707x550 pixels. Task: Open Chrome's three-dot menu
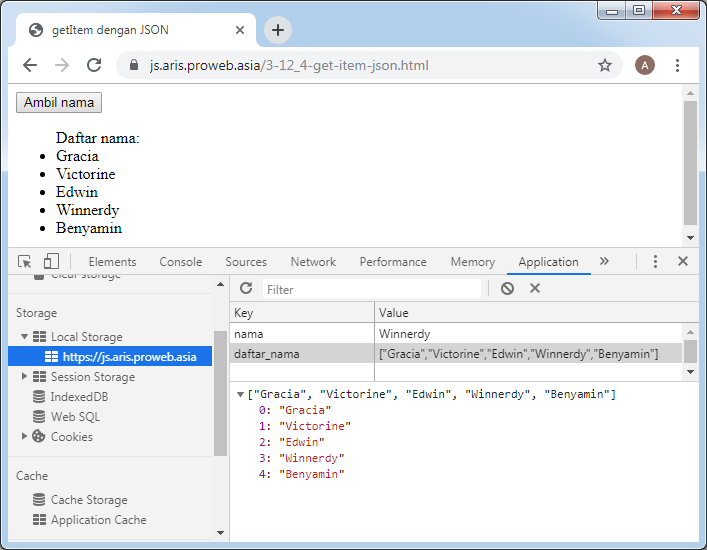click(x=677, y=65)
